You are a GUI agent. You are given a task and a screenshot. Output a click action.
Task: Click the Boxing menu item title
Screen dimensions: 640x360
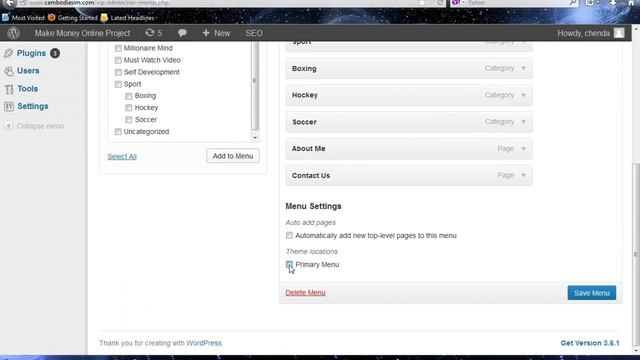(x=304, y=69)
